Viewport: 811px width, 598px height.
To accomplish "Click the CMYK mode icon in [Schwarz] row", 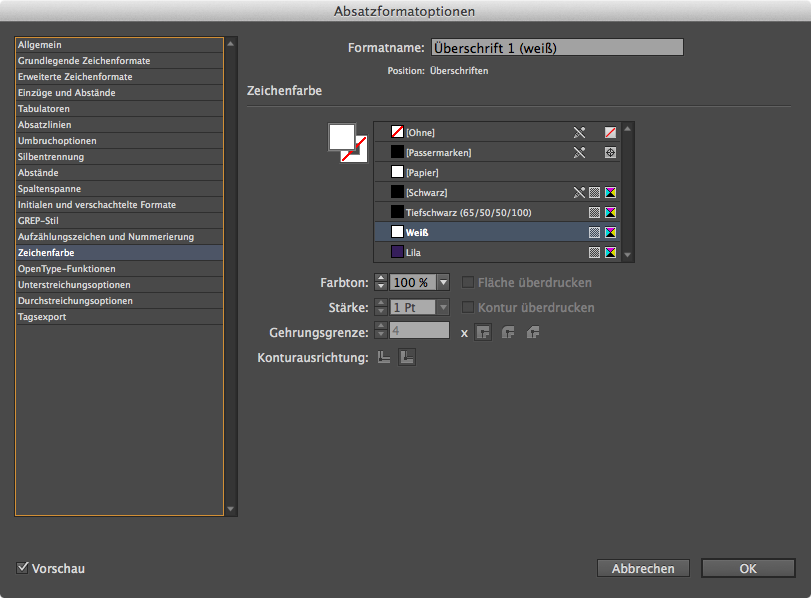I will click(610, 192).
